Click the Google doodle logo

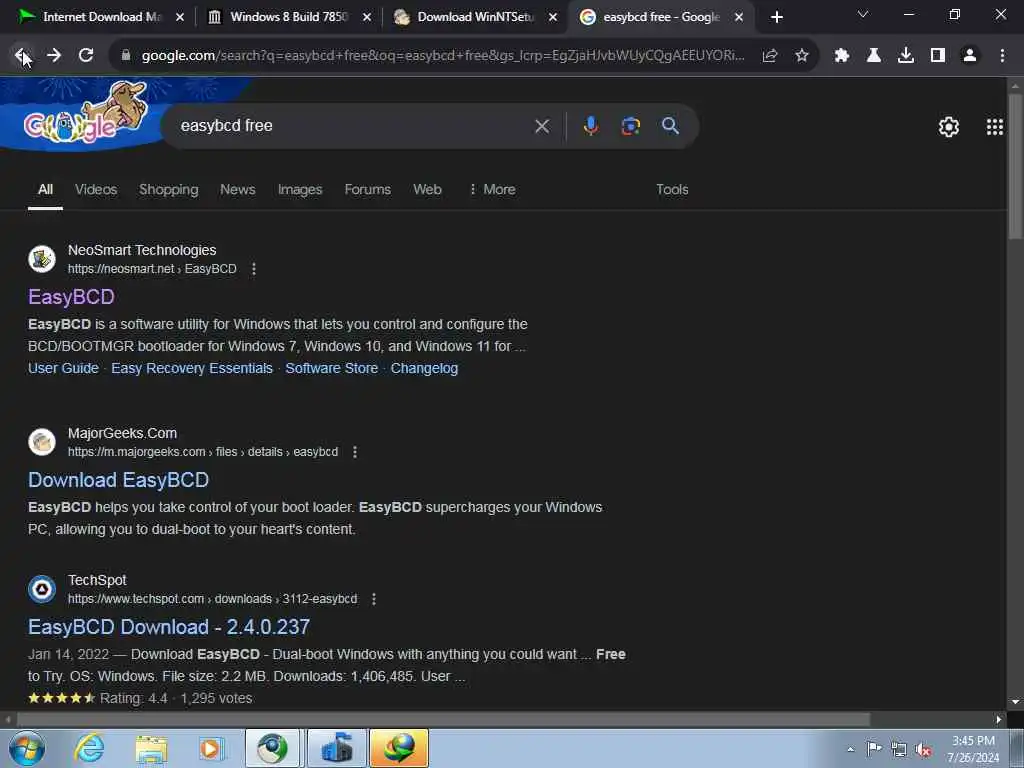click(x=85, y=114)
